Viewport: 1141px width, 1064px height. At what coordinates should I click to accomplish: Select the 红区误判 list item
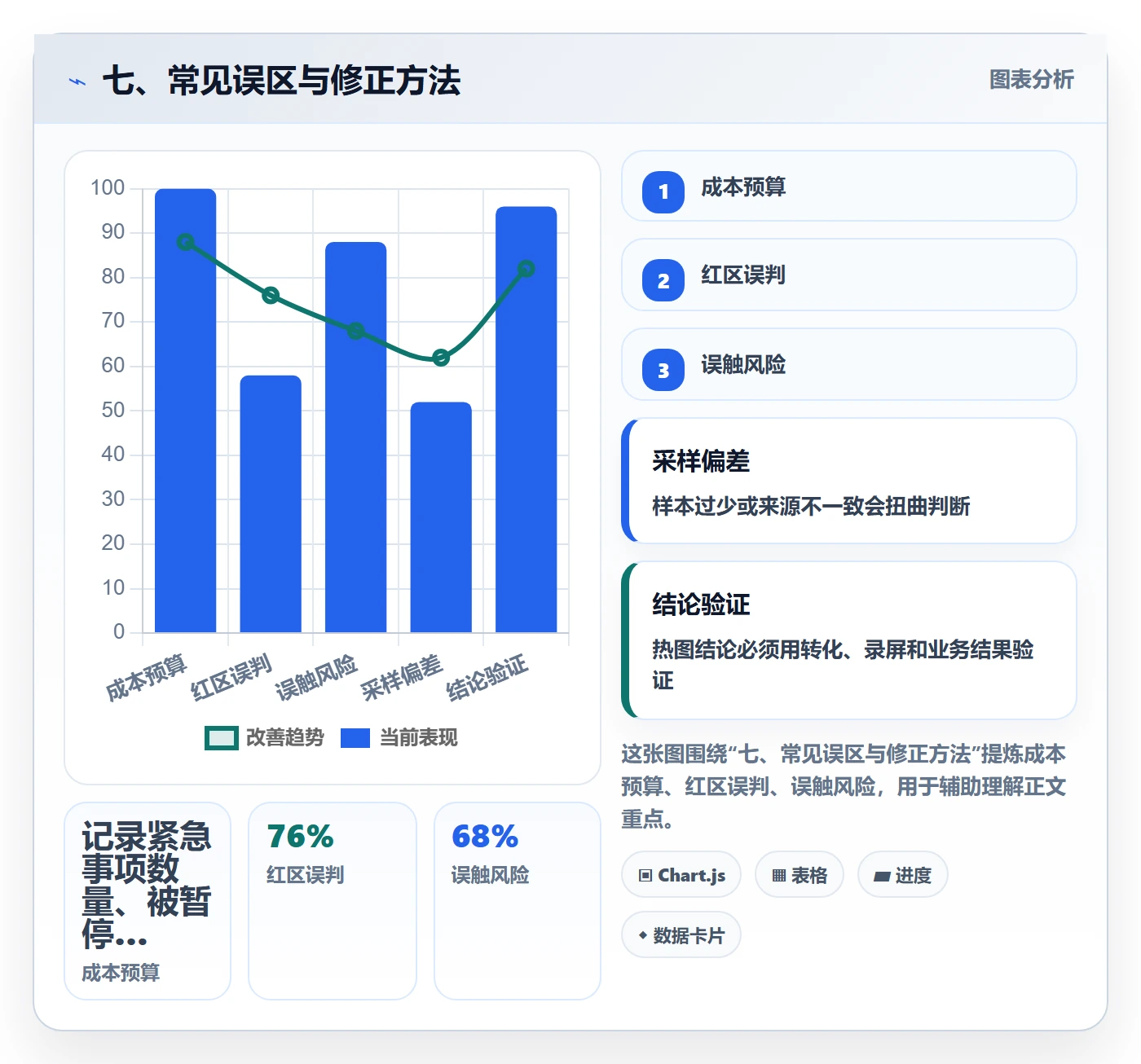pos(849,275)
